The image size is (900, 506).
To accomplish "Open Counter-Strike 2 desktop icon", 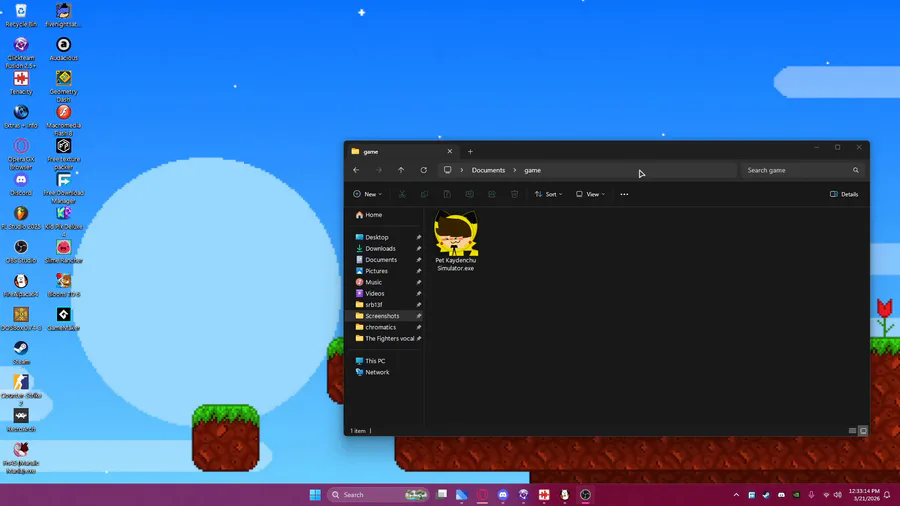I will [x=21, y=391].
